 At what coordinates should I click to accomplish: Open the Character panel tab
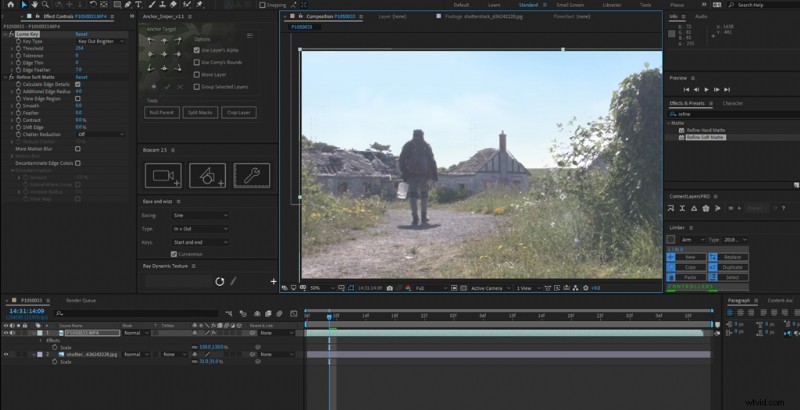(x=733, y=103)
